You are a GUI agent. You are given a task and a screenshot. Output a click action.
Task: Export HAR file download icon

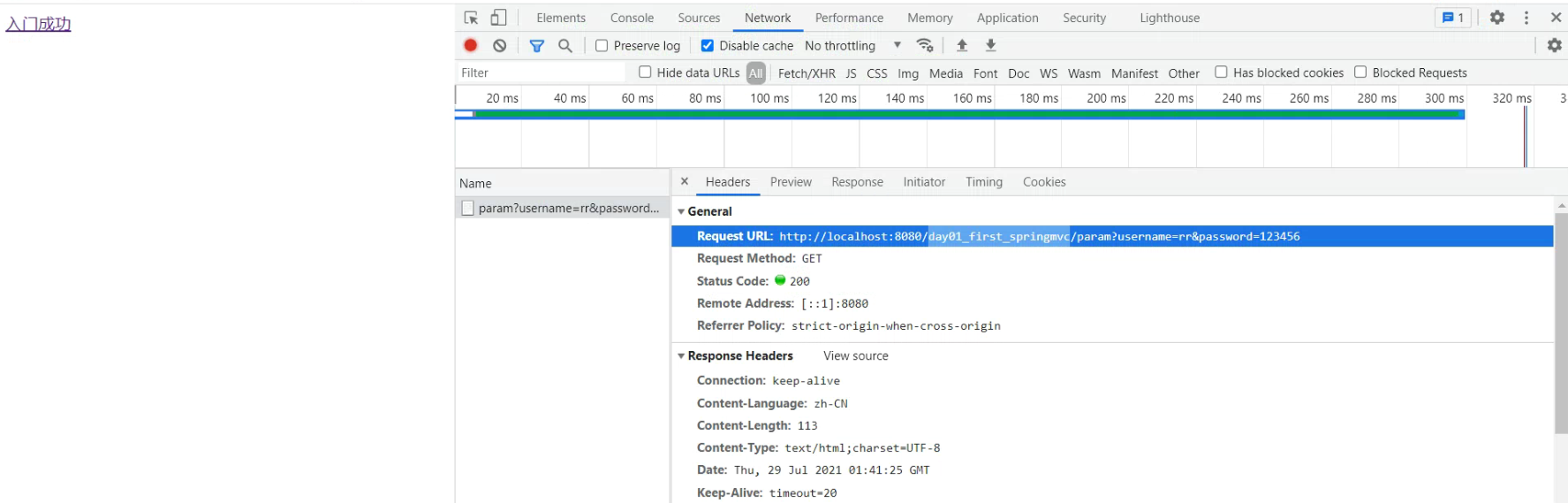[x=991, y=45]
